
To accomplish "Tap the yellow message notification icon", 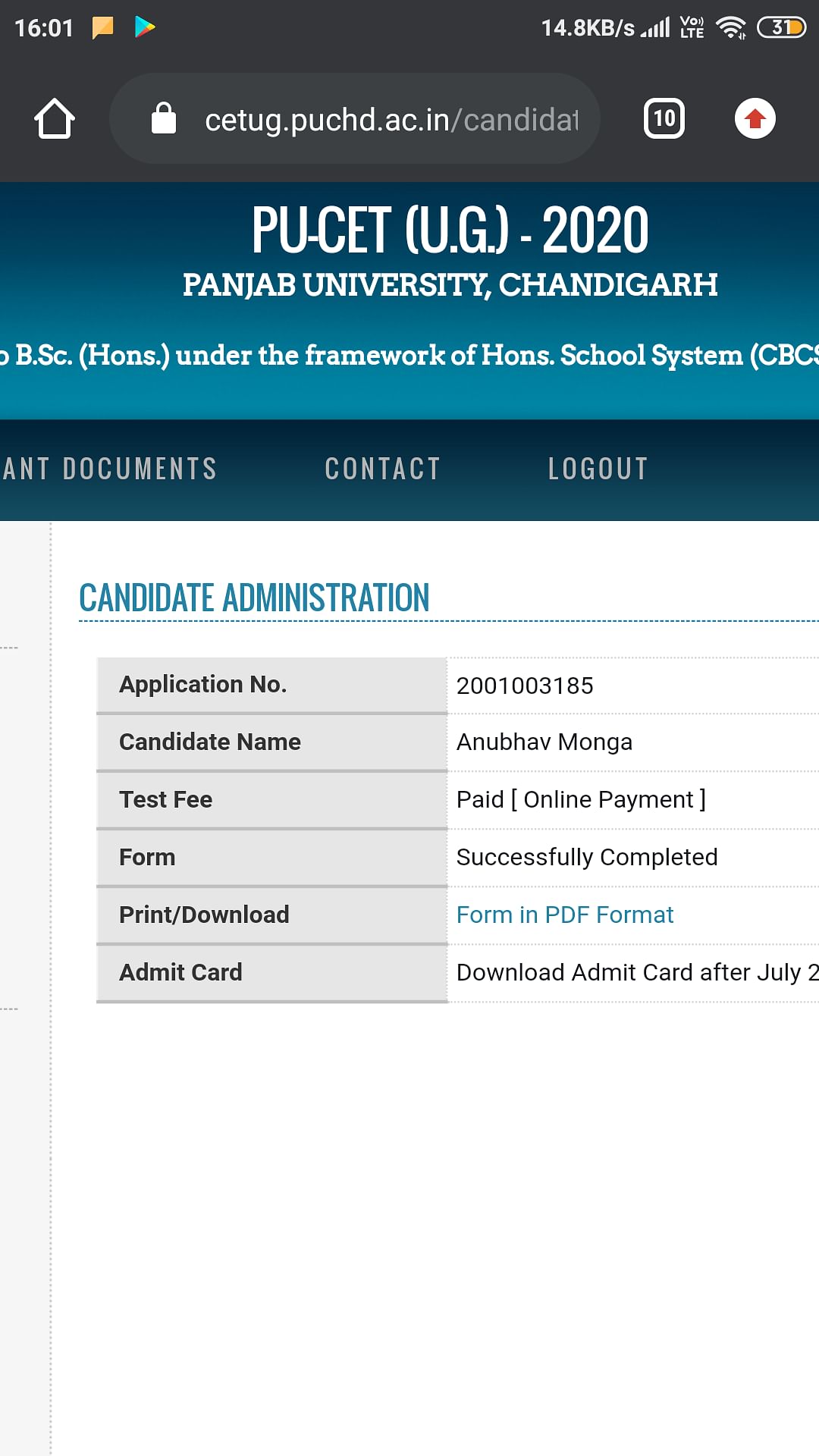I will point(102,28).
